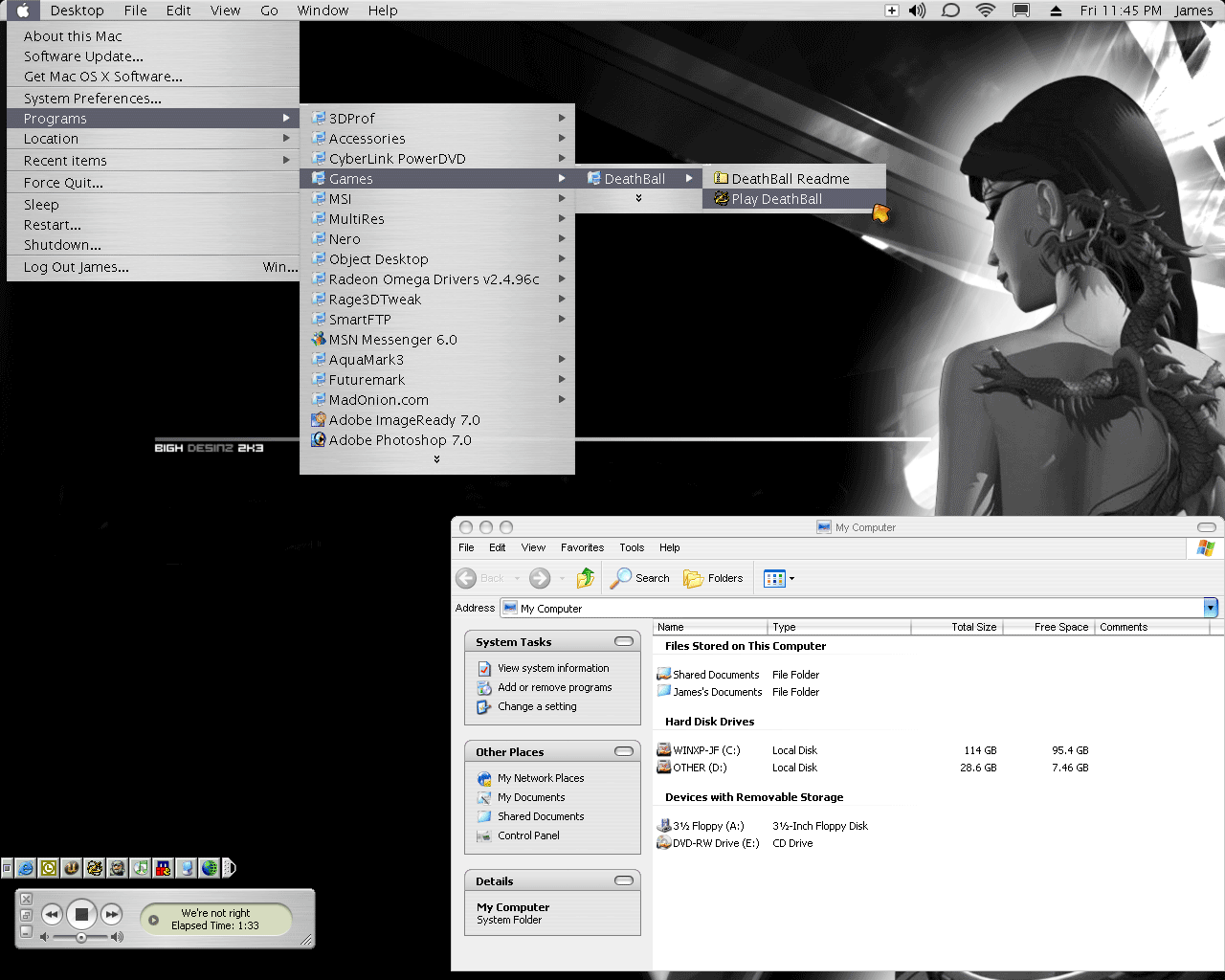Select Play DeathBall in the submenu
This screenshot has width=1225, height=980.
794,199
